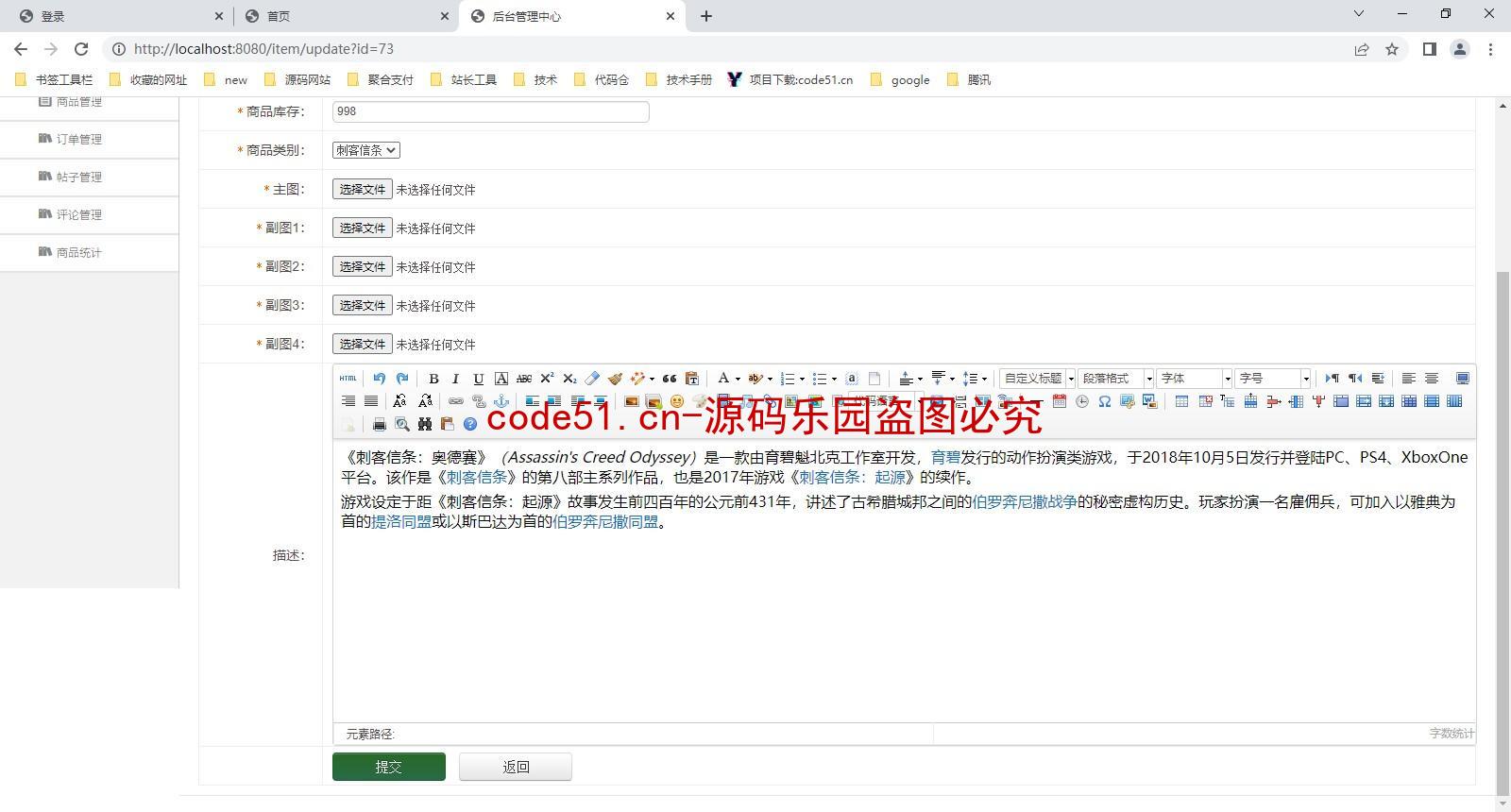Open the 自定义标题 dropdown
Viewport: 1511px width, 812px height.
[x=1038, y=379]
